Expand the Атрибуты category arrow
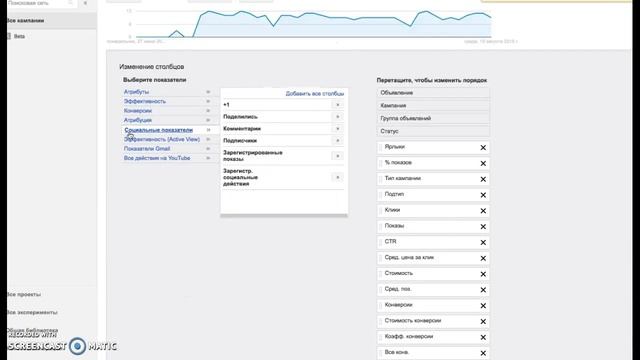640x360 pixels. click(208, 92)
